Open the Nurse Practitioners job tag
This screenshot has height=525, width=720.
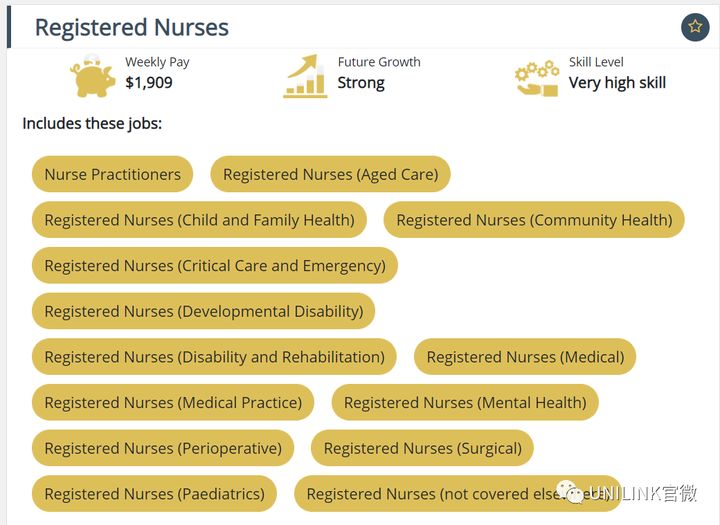[x=112, y=174]
